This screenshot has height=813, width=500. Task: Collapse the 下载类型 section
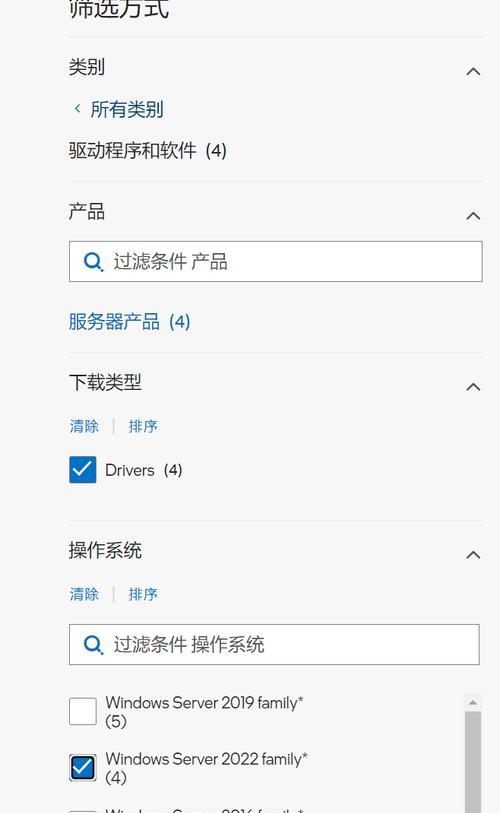473,387
